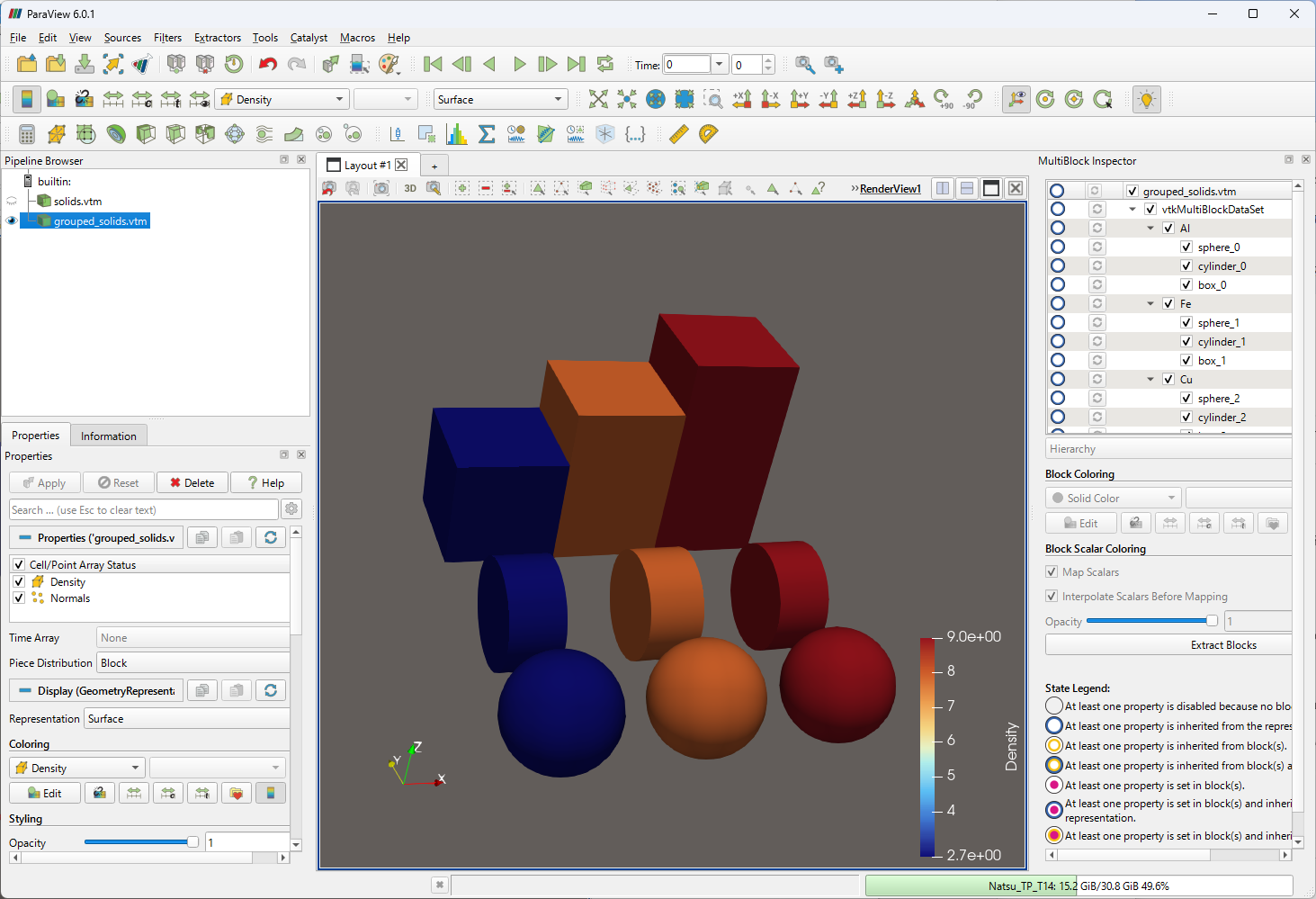Toggle the Cell/Point Array Status checkbox

tap(19, 564)
